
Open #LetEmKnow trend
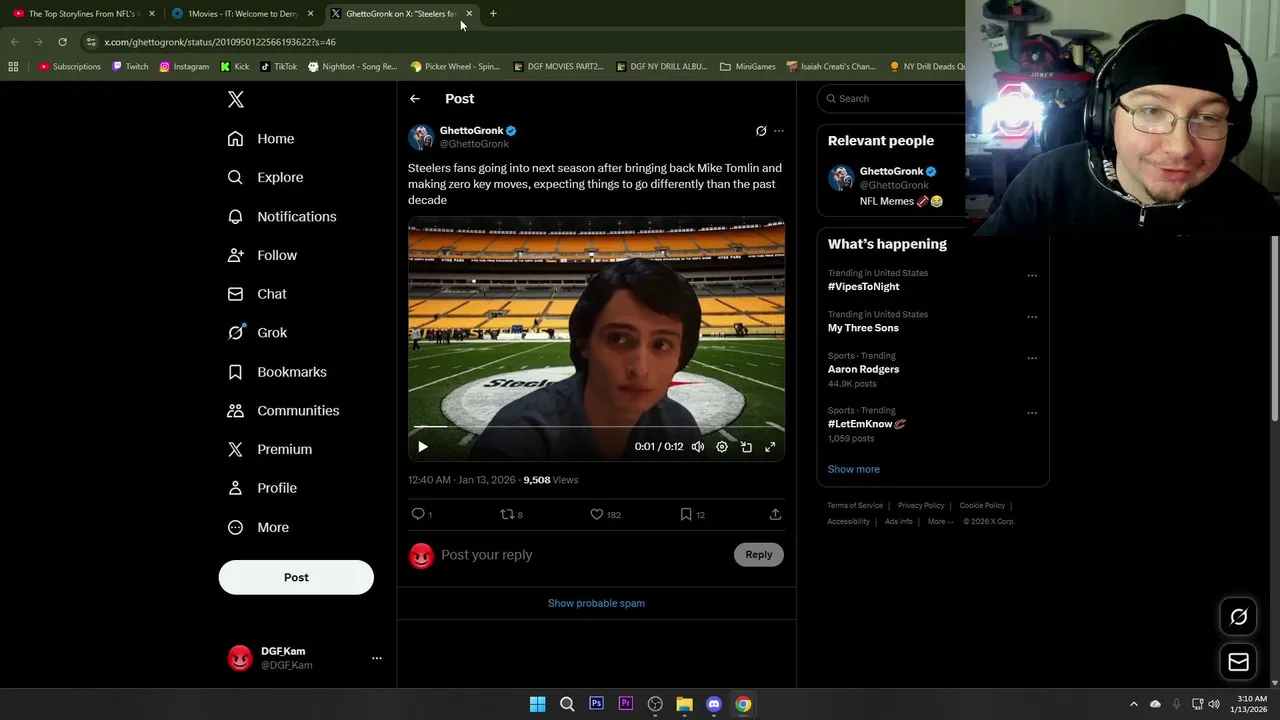866,424
